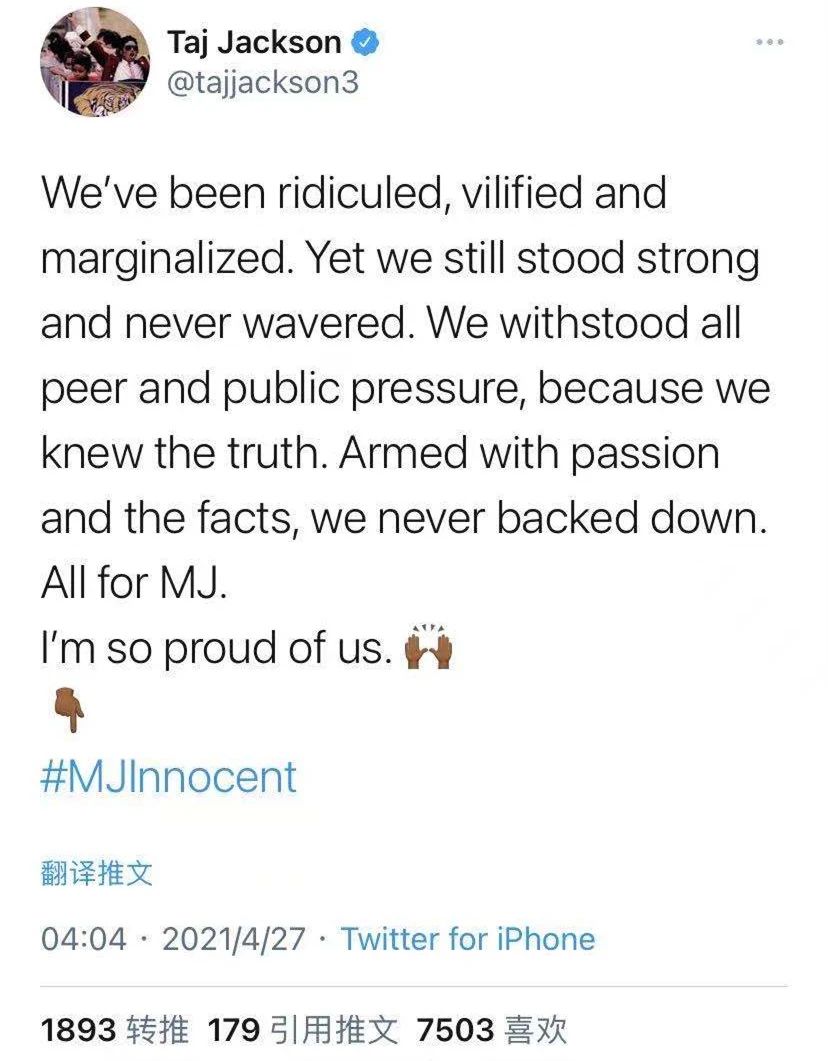Click the "I'm so proud of us." text
Screen dimensions: 828x1061
[x=214, y=649]
